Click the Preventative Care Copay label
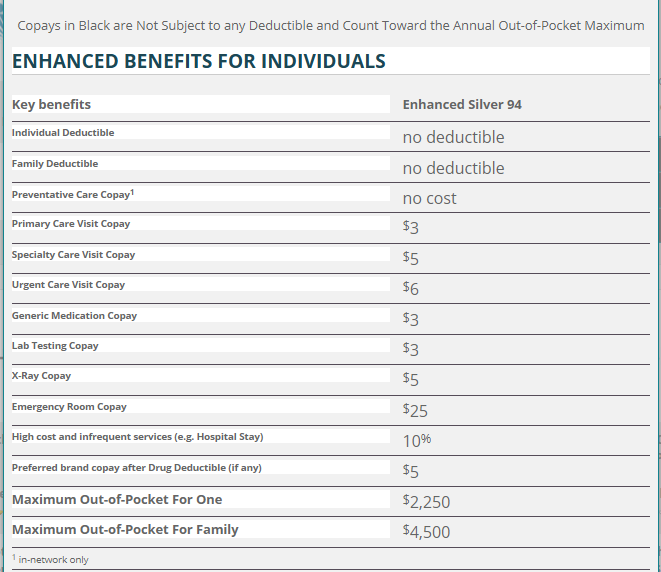Image resolution: width=661 pixels, height=572 pixels. coord(73,194)
